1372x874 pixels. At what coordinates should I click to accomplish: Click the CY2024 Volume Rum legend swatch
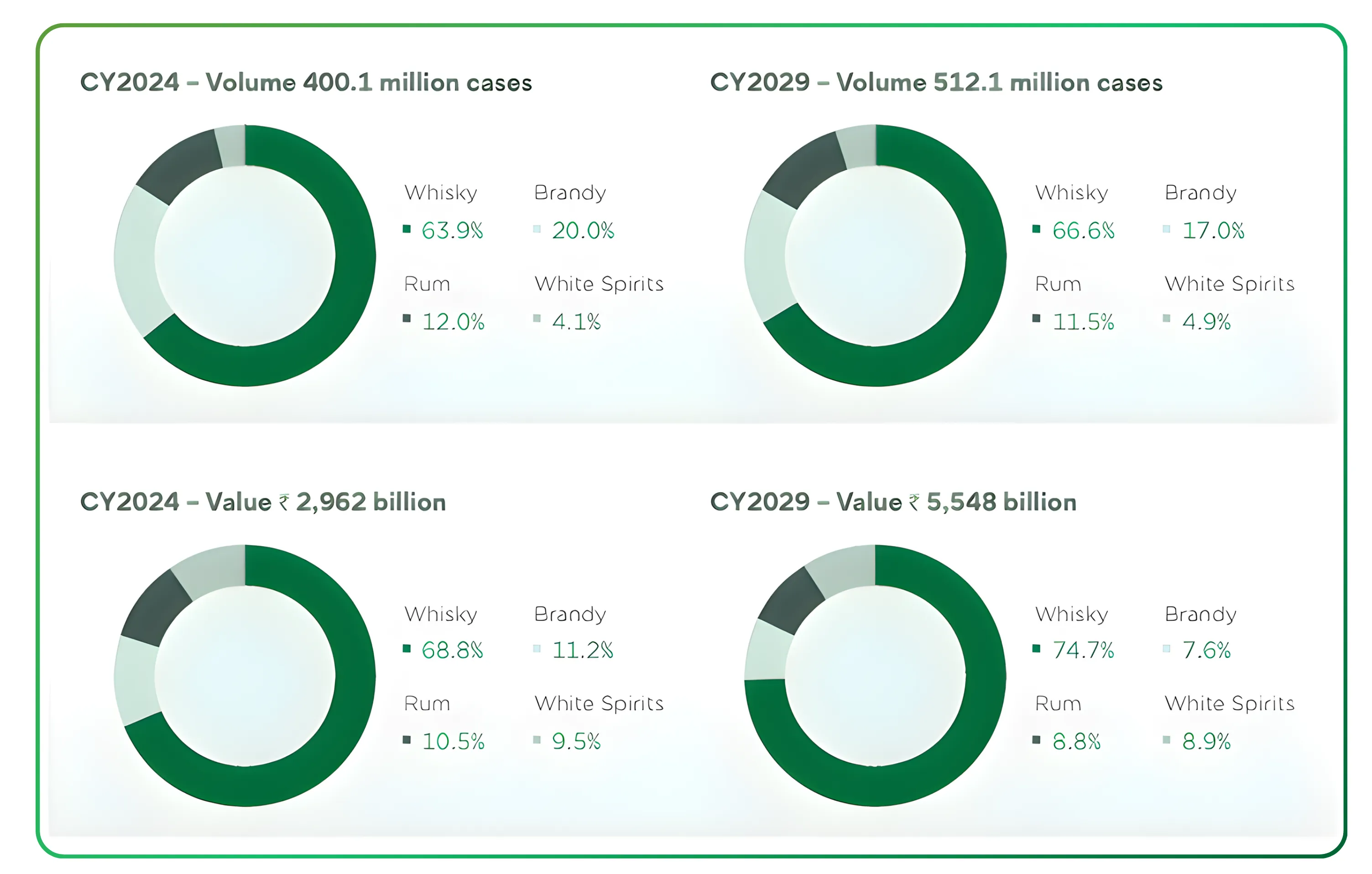[406, 318]
